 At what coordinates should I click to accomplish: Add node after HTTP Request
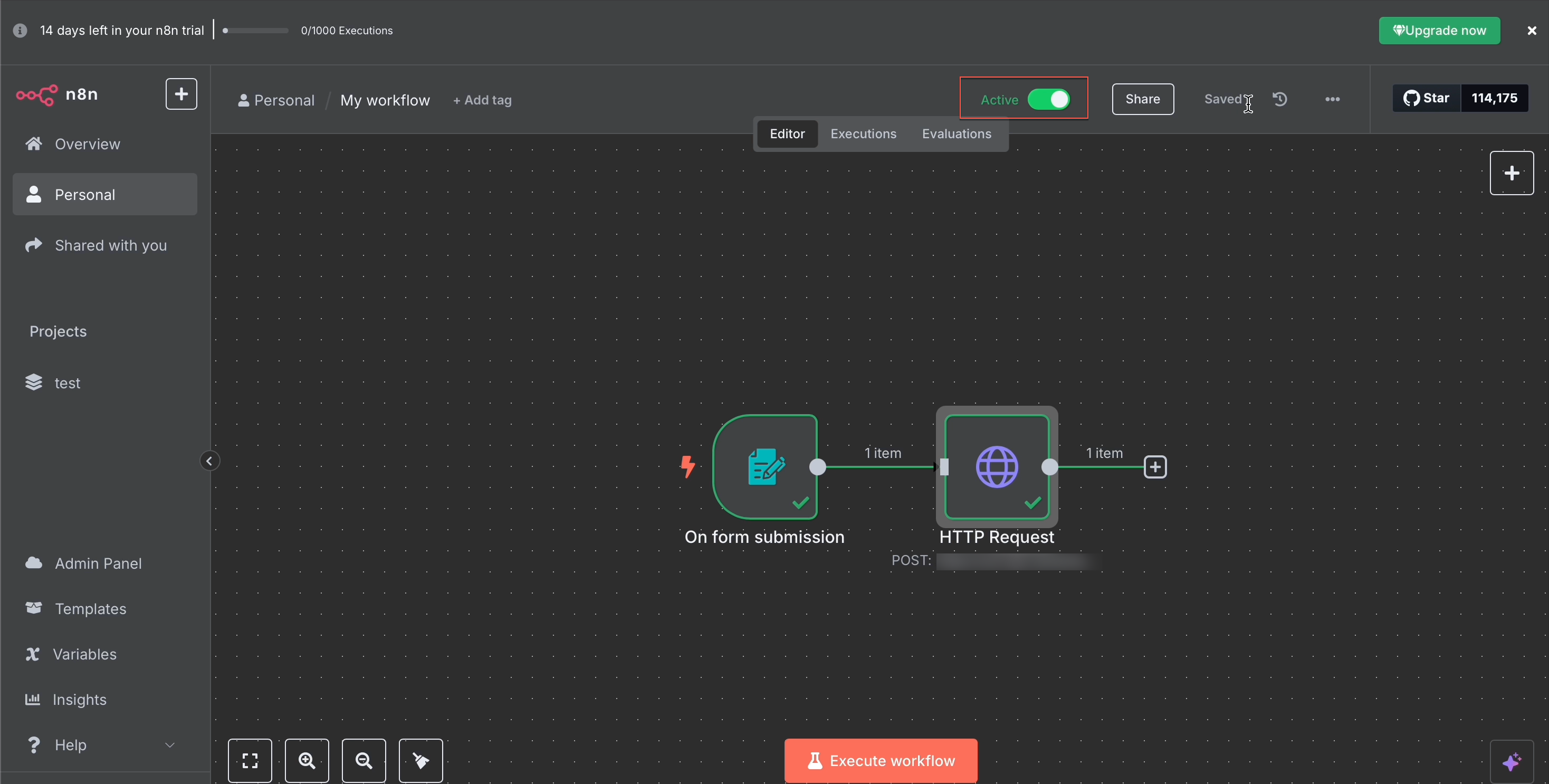pos(1155,467)
